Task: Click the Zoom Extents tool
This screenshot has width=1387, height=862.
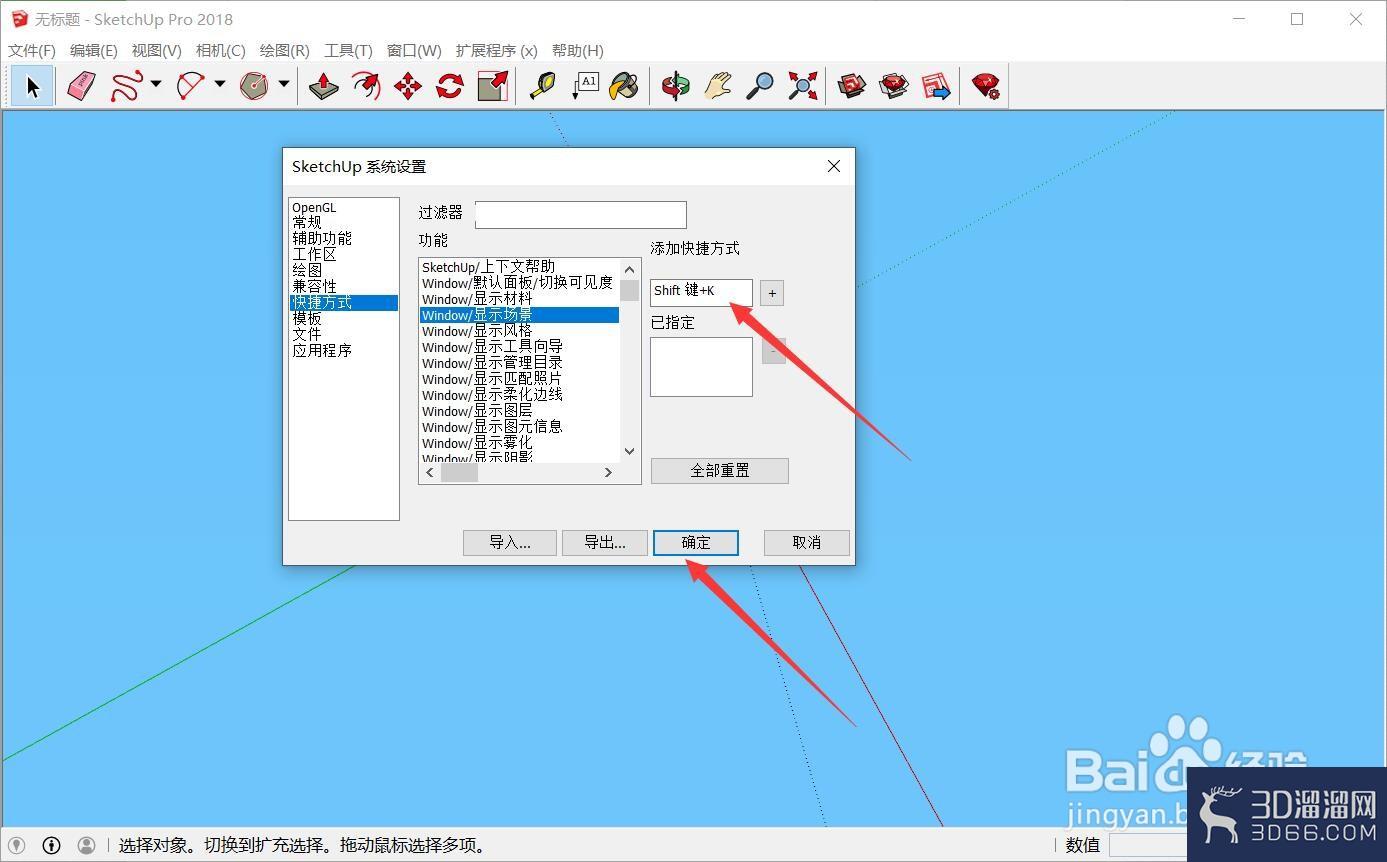Action: click(x=802, y=86)
